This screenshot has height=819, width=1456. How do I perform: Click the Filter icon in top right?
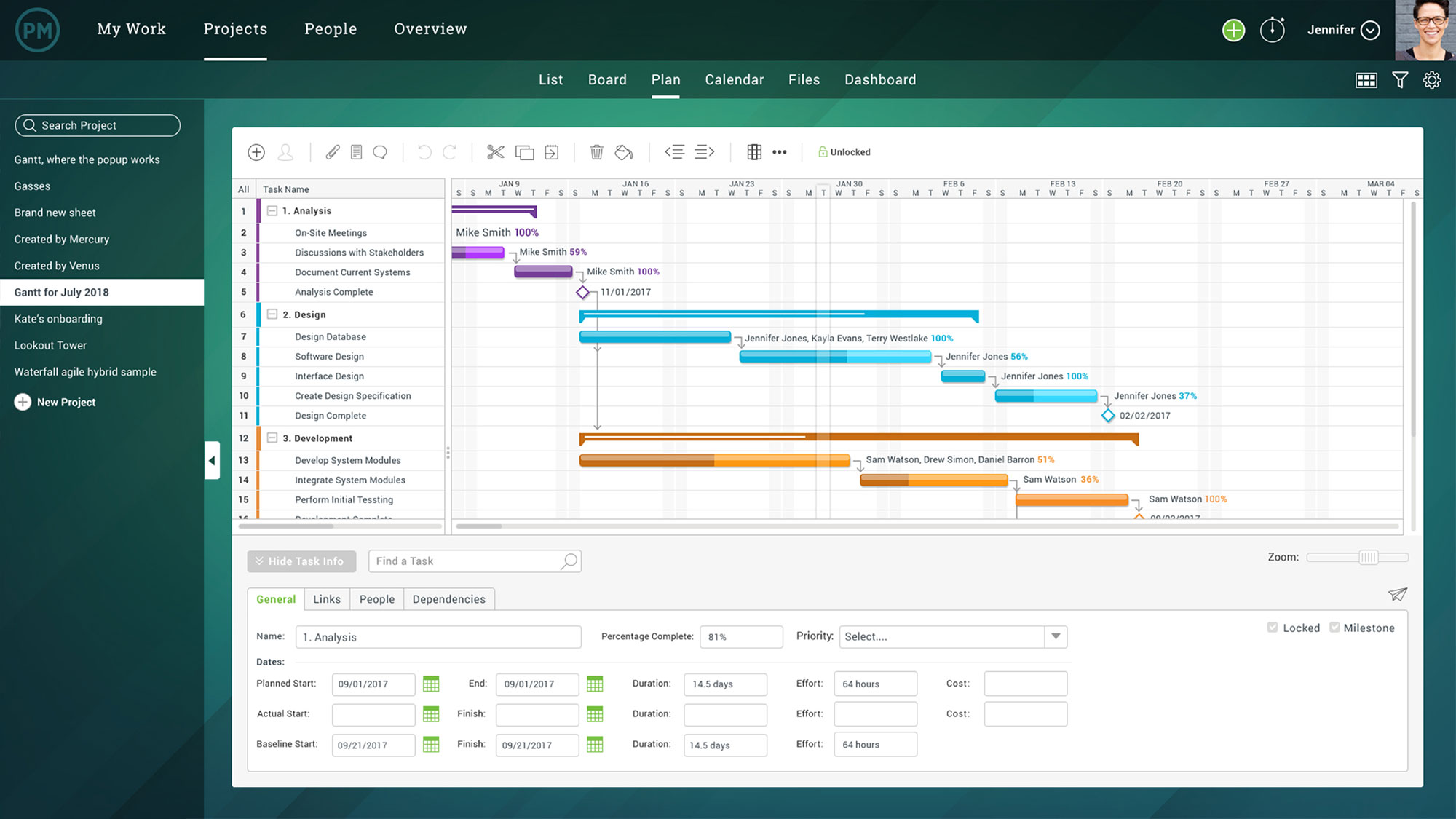tap(1399, 79)
